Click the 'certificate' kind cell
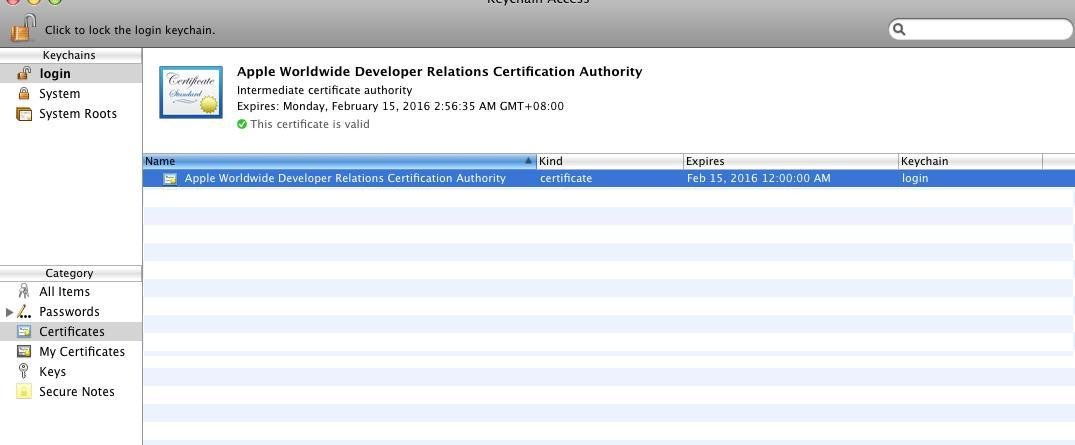The width and height of the screenshot is (1075, 445). pos(566,178)
